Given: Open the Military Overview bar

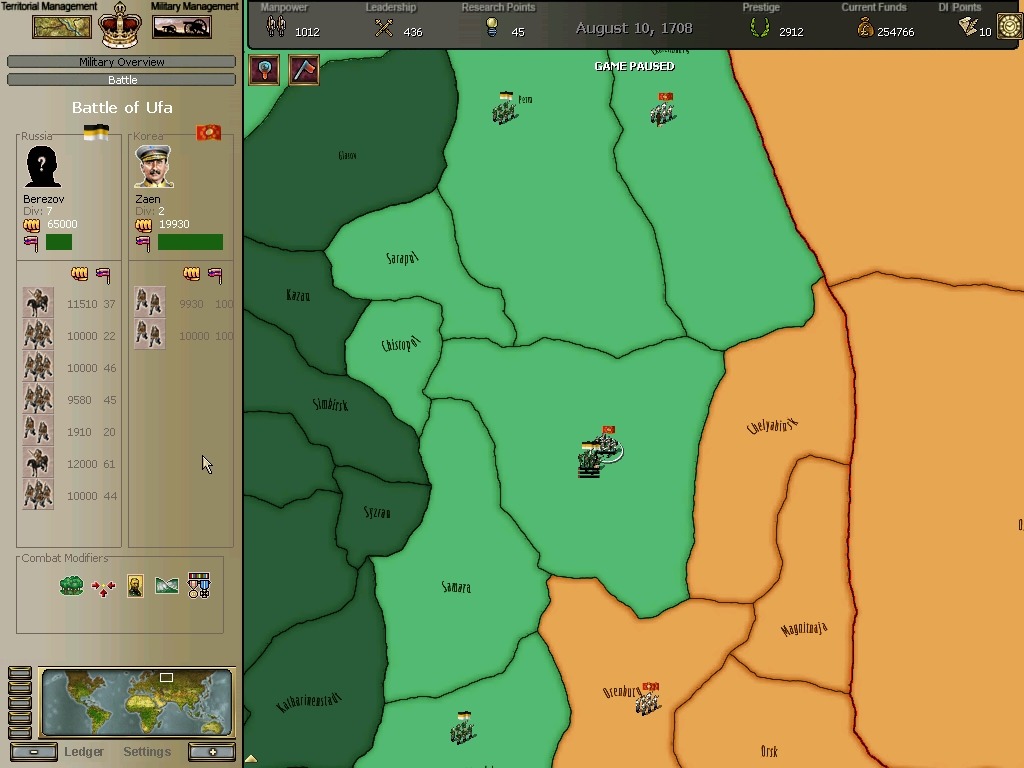Looking at the screenshot, I should point(121,62).
